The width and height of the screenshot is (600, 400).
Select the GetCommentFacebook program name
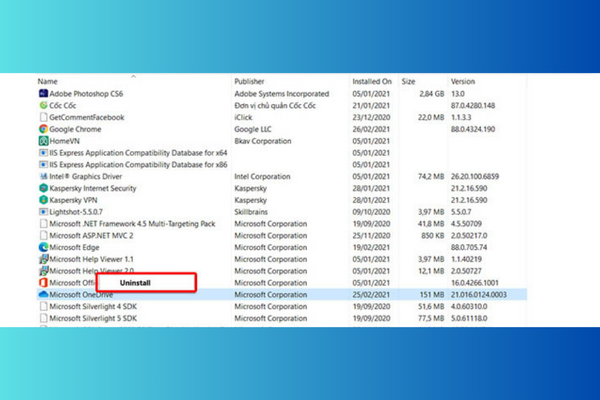87,117
